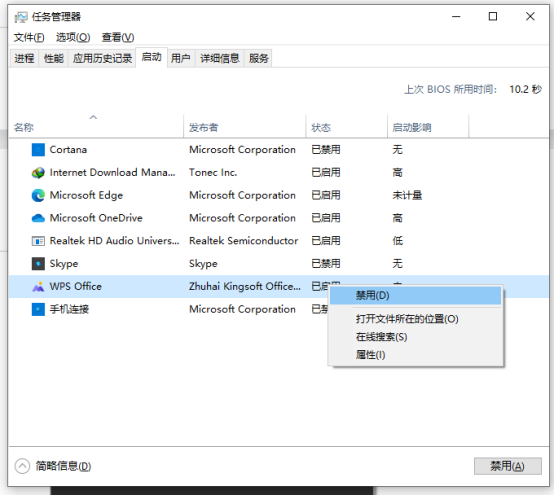Select the Internet Download Mana... row name

click(x=112, y=172)
